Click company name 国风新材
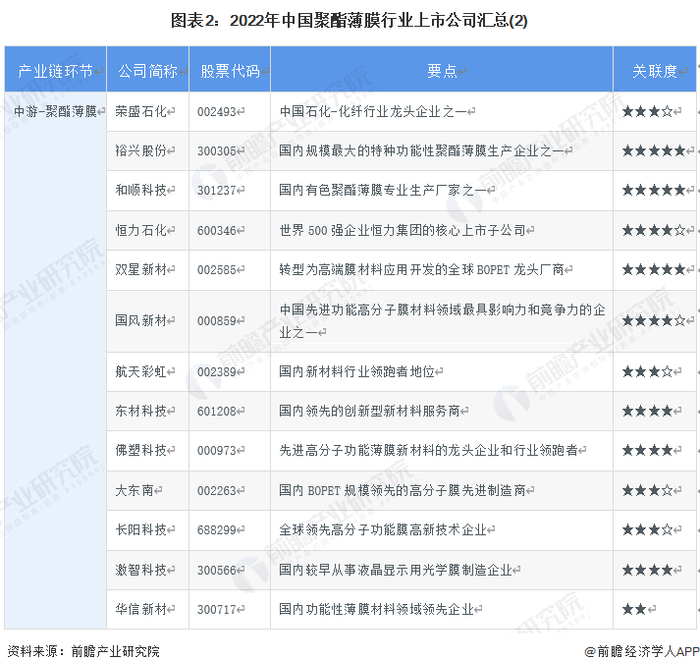Viewport: 700px width, 672px height. point(141,320)
